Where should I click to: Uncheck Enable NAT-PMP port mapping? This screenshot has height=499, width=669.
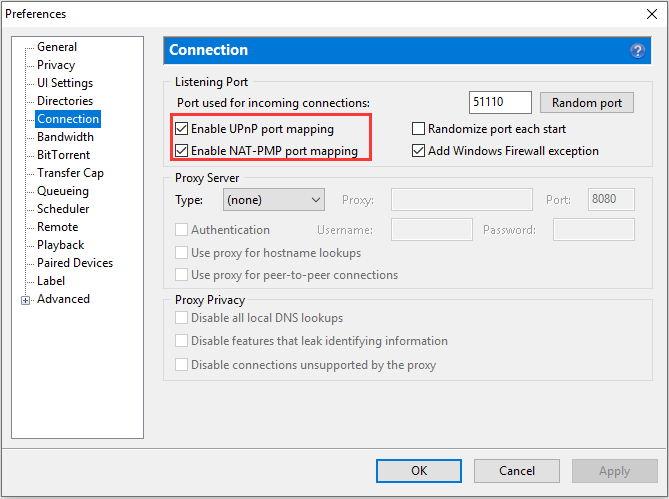(181, 151)
